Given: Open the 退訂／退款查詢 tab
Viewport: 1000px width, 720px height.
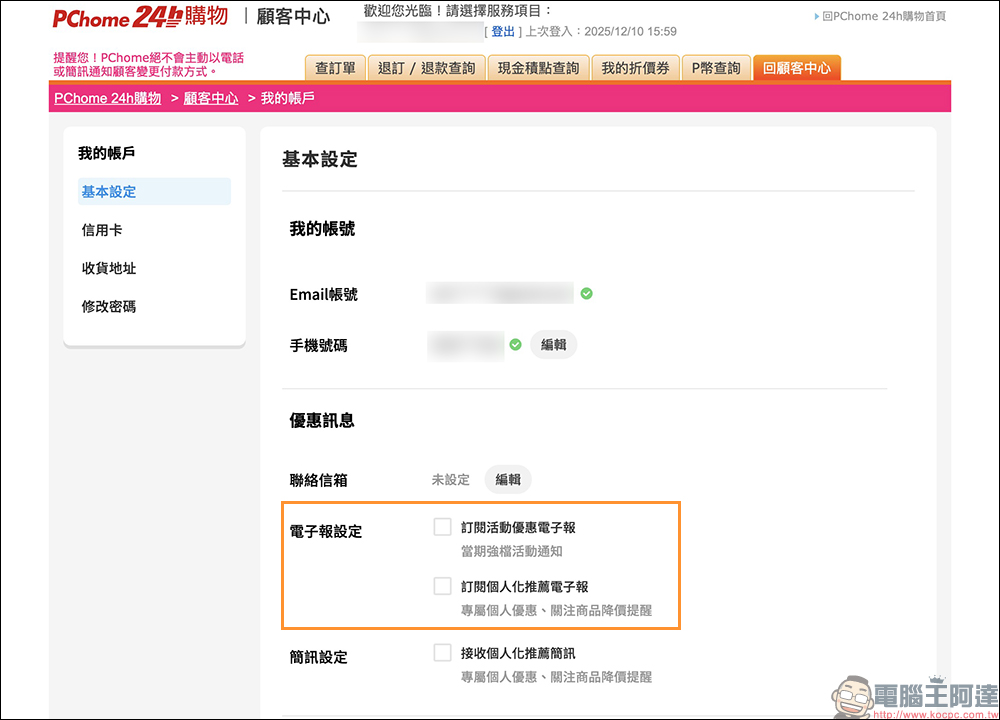Looking at the screenshot, I should pyautogui.click(x=427, y=67).
